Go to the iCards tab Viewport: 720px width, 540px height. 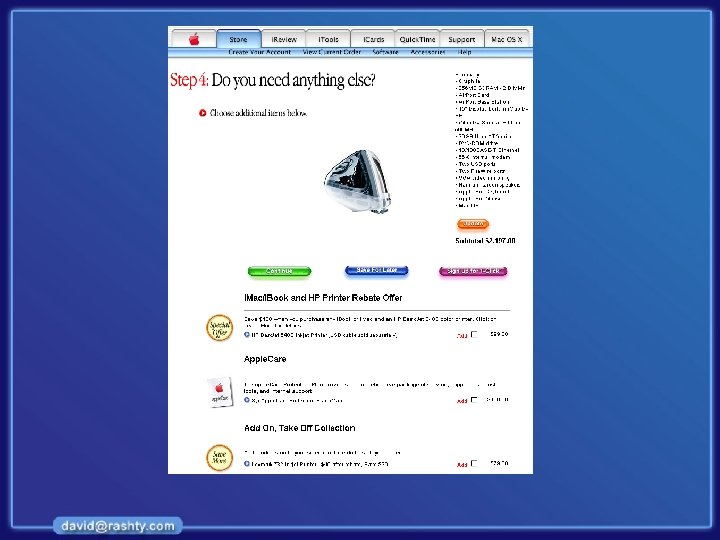[373, 39]
